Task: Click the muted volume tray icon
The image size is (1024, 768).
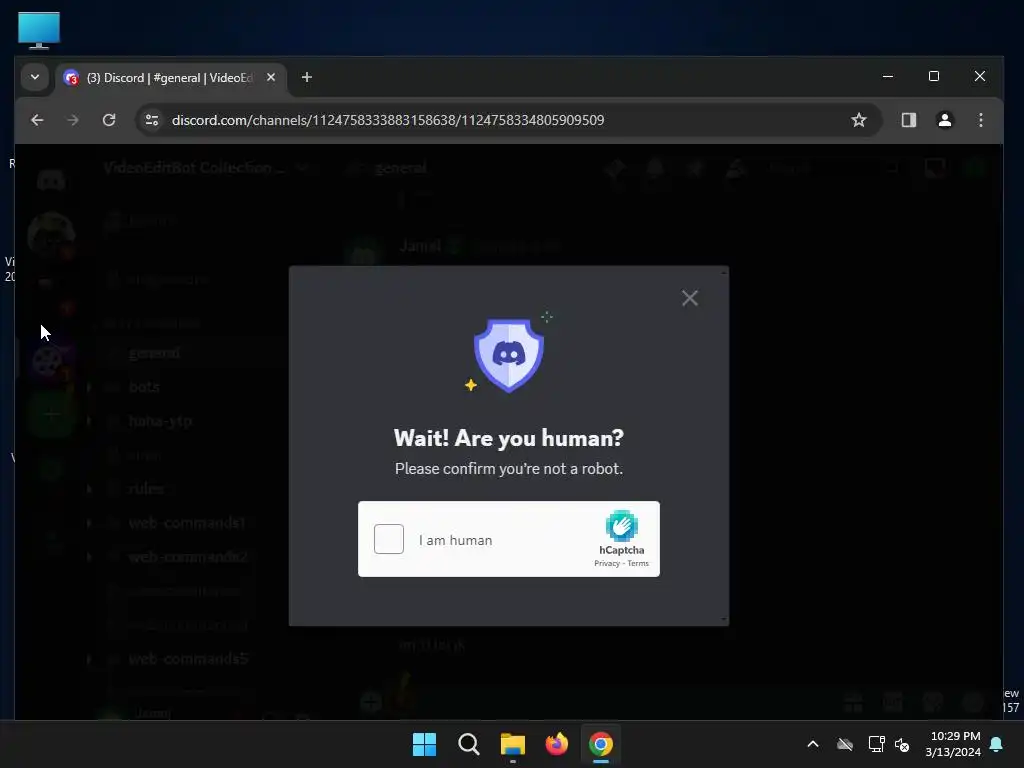Action: [x=902, y=744]
